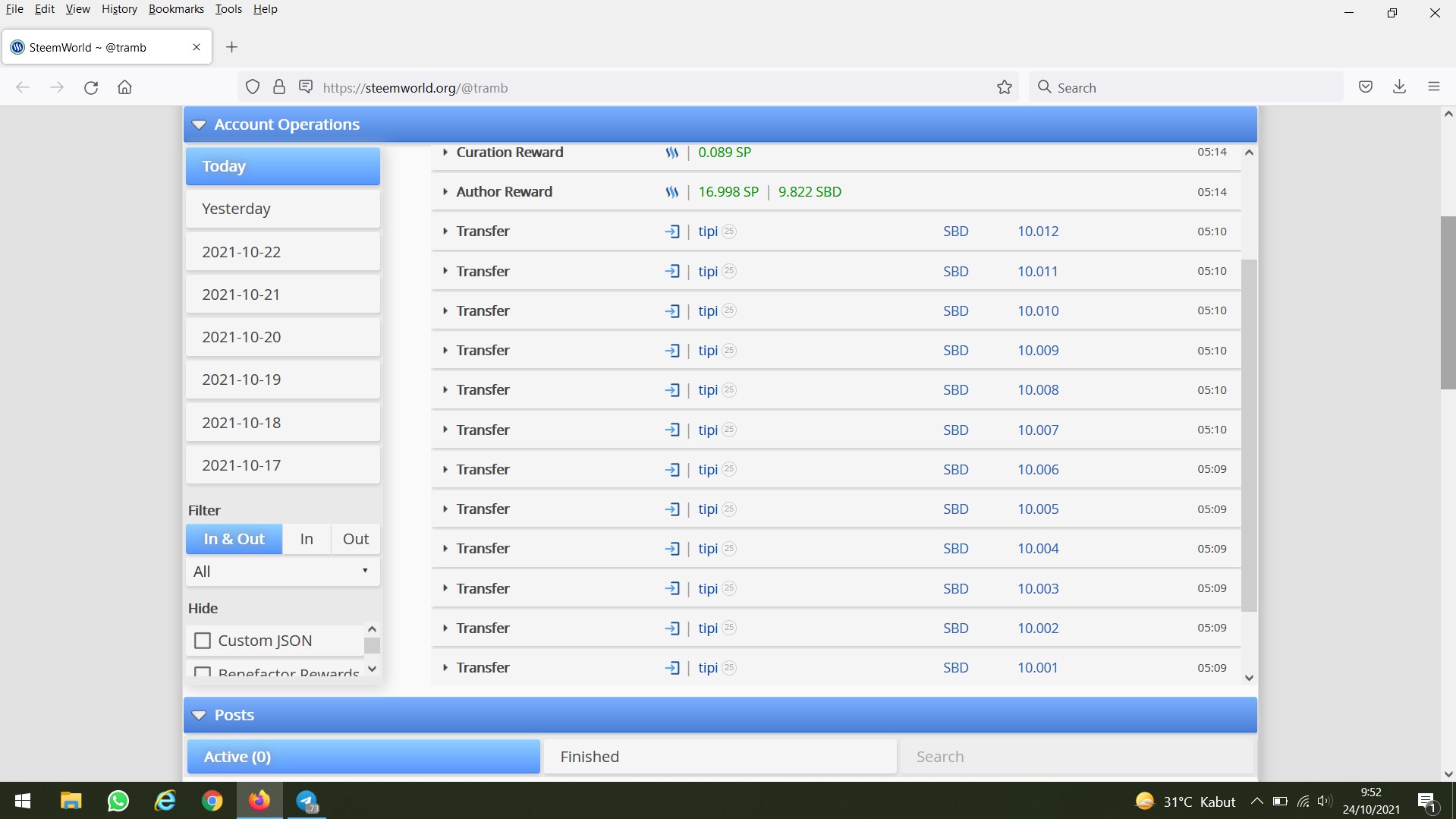Image resolution: width=1456 pixels, height=819 pixels.
Task: Collapse the Account Operations section
Action: click(x=199, y=124)
